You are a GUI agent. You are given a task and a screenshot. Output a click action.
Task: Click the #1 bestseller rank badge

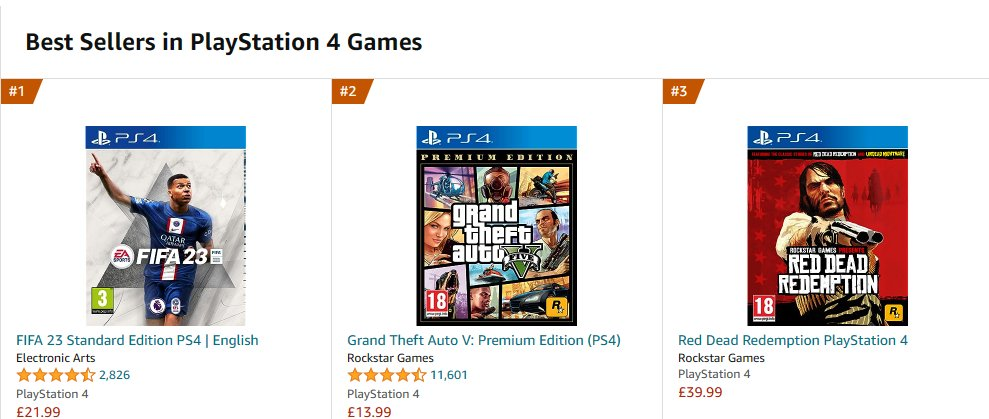pos(18,91)
